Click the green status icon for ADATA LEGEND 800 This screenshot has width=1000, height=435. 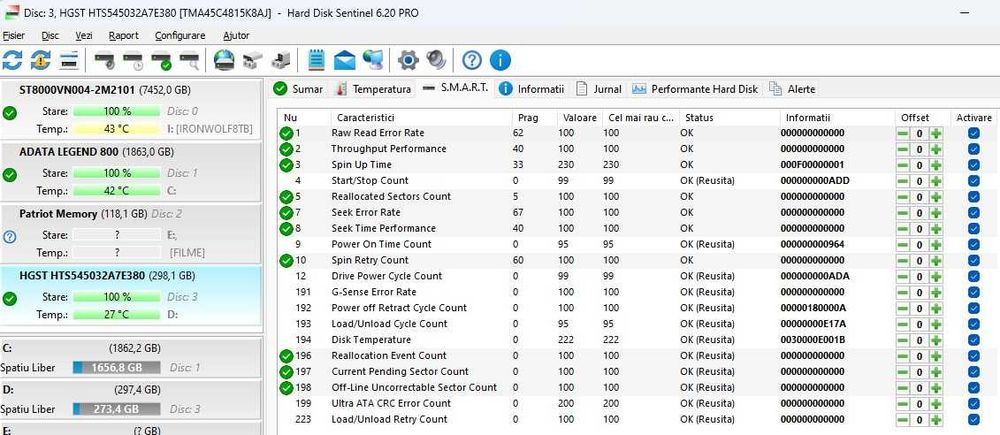10,175
